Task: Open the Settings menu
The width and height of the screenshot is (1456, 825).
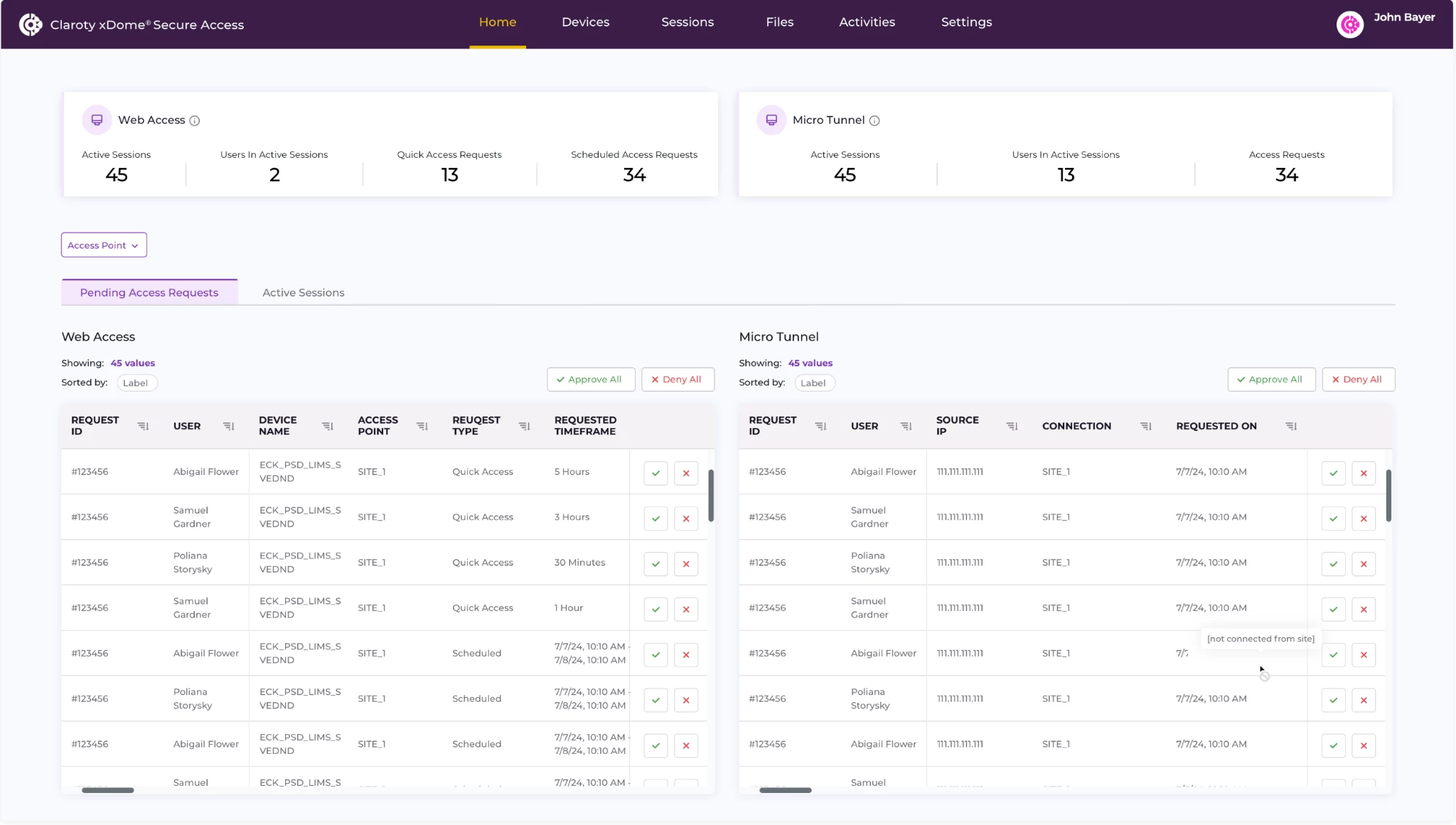Action: click(966, 22)
